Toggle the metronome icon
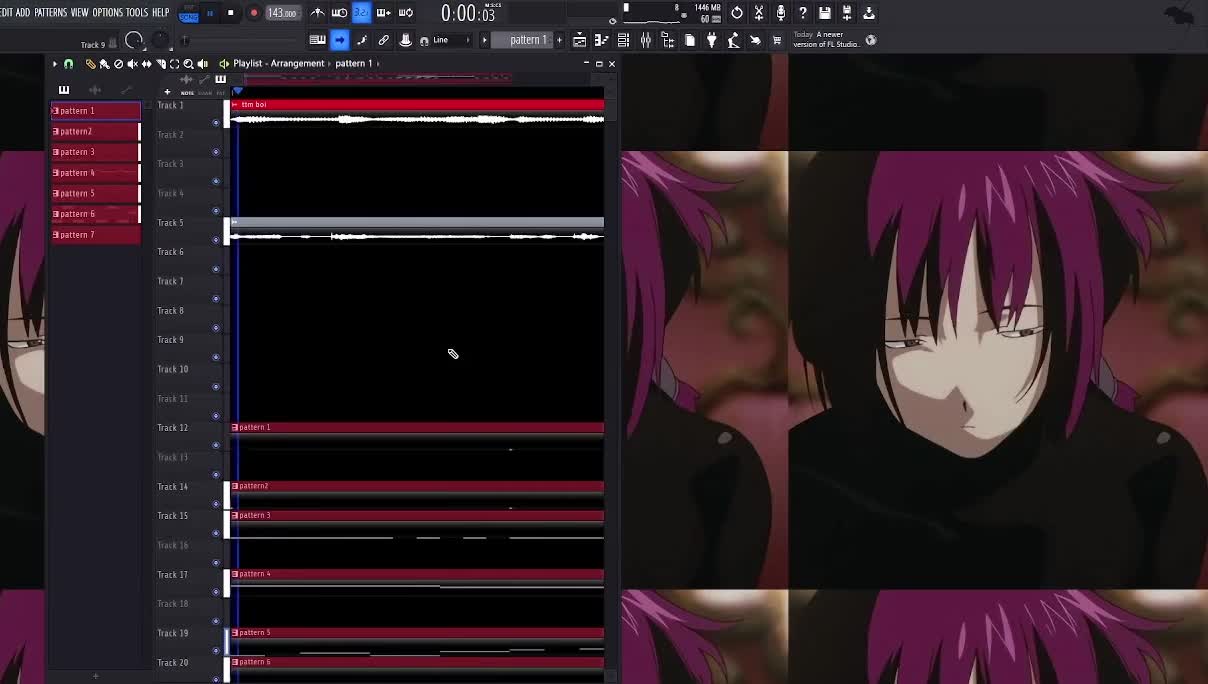 pyautogui.click(x=317, y=13)
